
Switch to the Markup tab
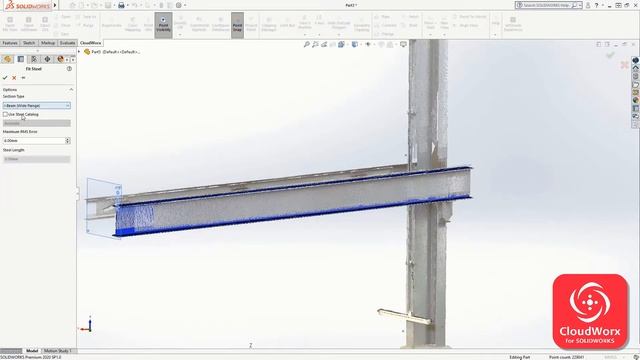[x=48, y=43]
